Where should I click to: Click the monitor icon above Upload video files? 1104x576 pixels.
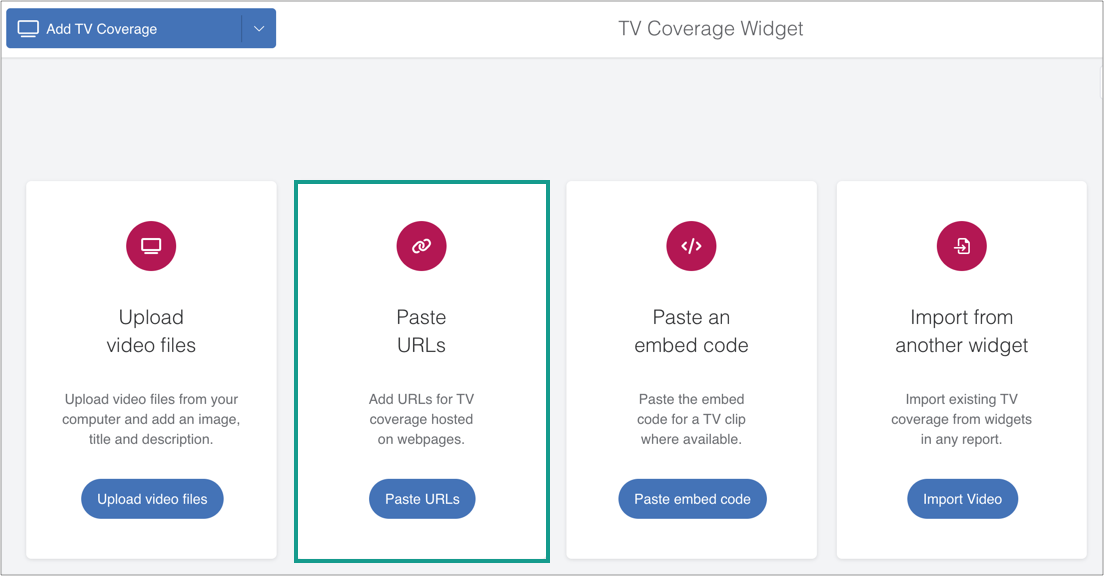tap(151, 246)
